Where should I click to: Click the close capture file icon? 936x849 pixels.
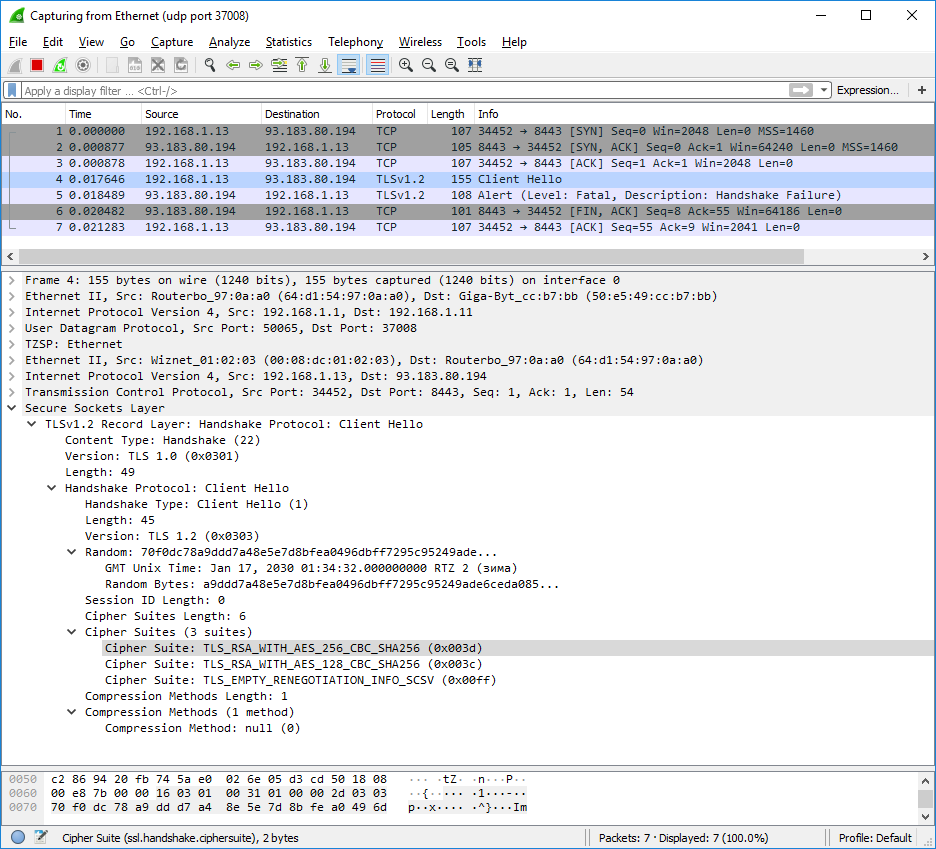158,65
